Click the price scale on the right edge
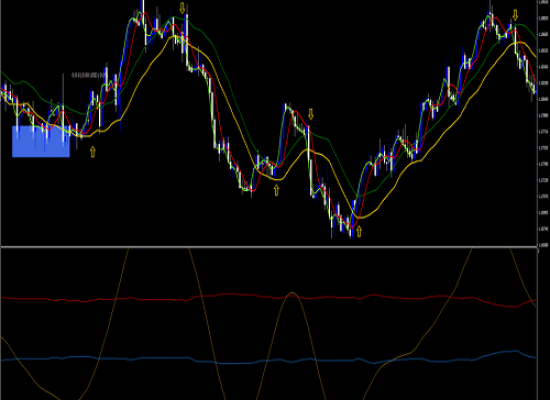 coord(544,123)
